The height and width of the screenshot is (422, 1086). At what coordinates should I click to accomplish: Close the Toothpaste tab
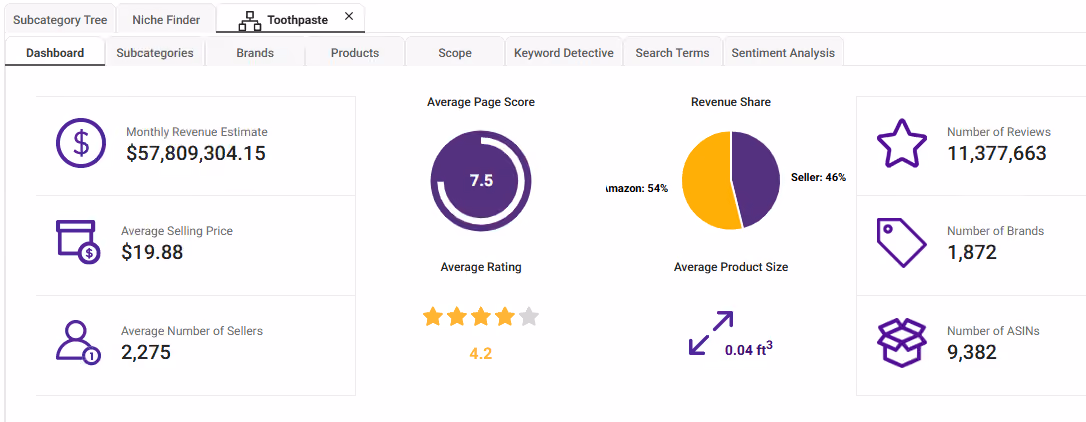click(349, 16)
